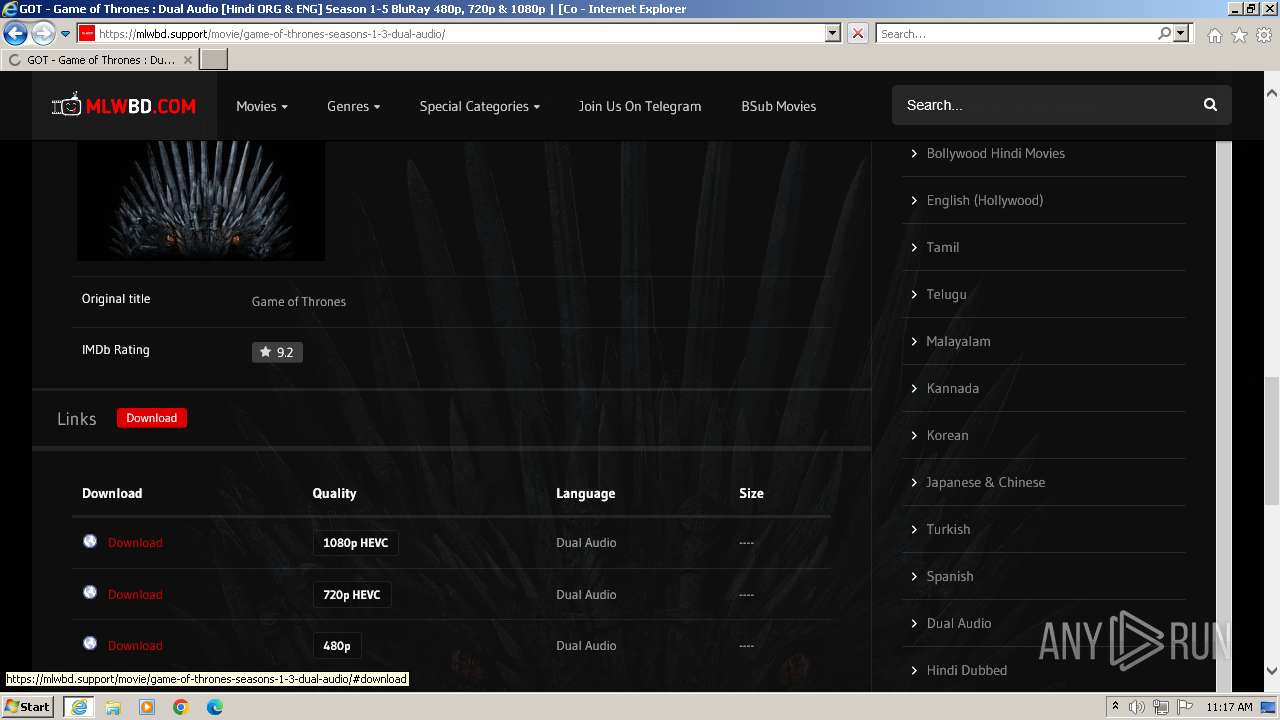Focus the site Search... input field
The image size is (1280, 720).
[1045, 105]
